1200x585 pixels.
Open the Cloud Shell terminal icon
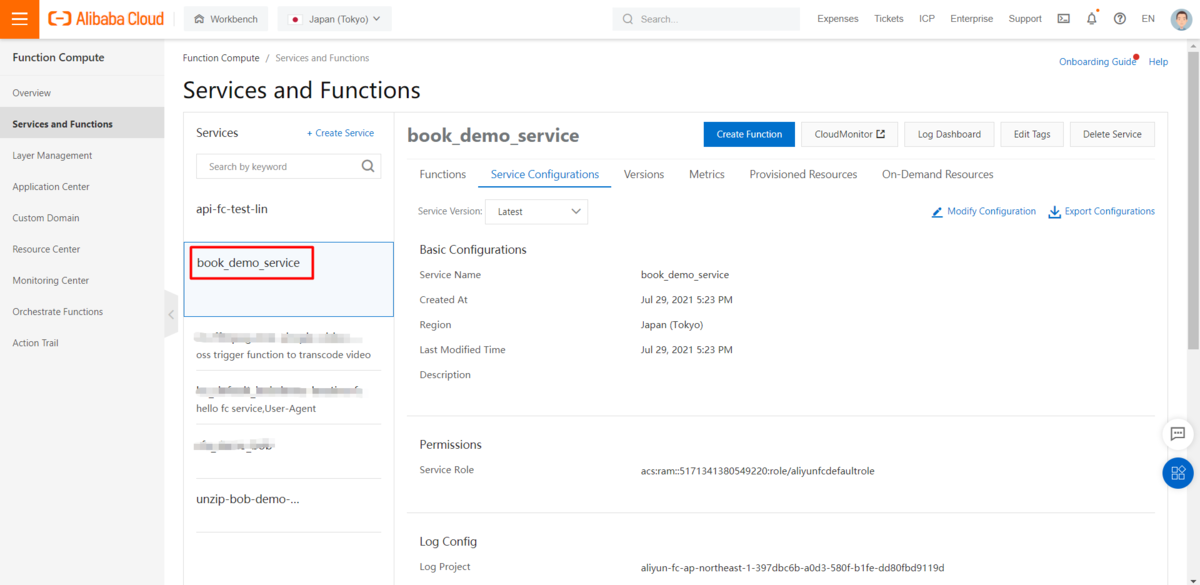(1063, 19)
